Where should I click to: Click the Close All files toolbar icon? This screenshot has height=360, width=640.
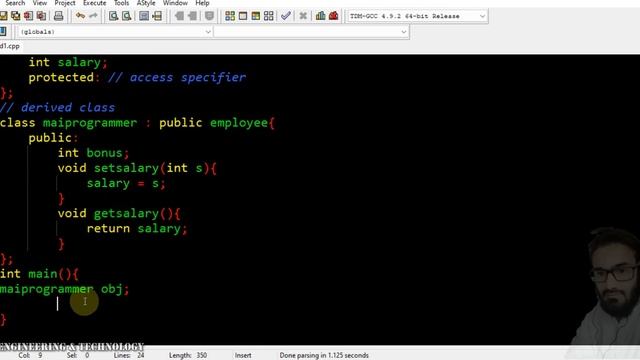(x=41, y=16)
